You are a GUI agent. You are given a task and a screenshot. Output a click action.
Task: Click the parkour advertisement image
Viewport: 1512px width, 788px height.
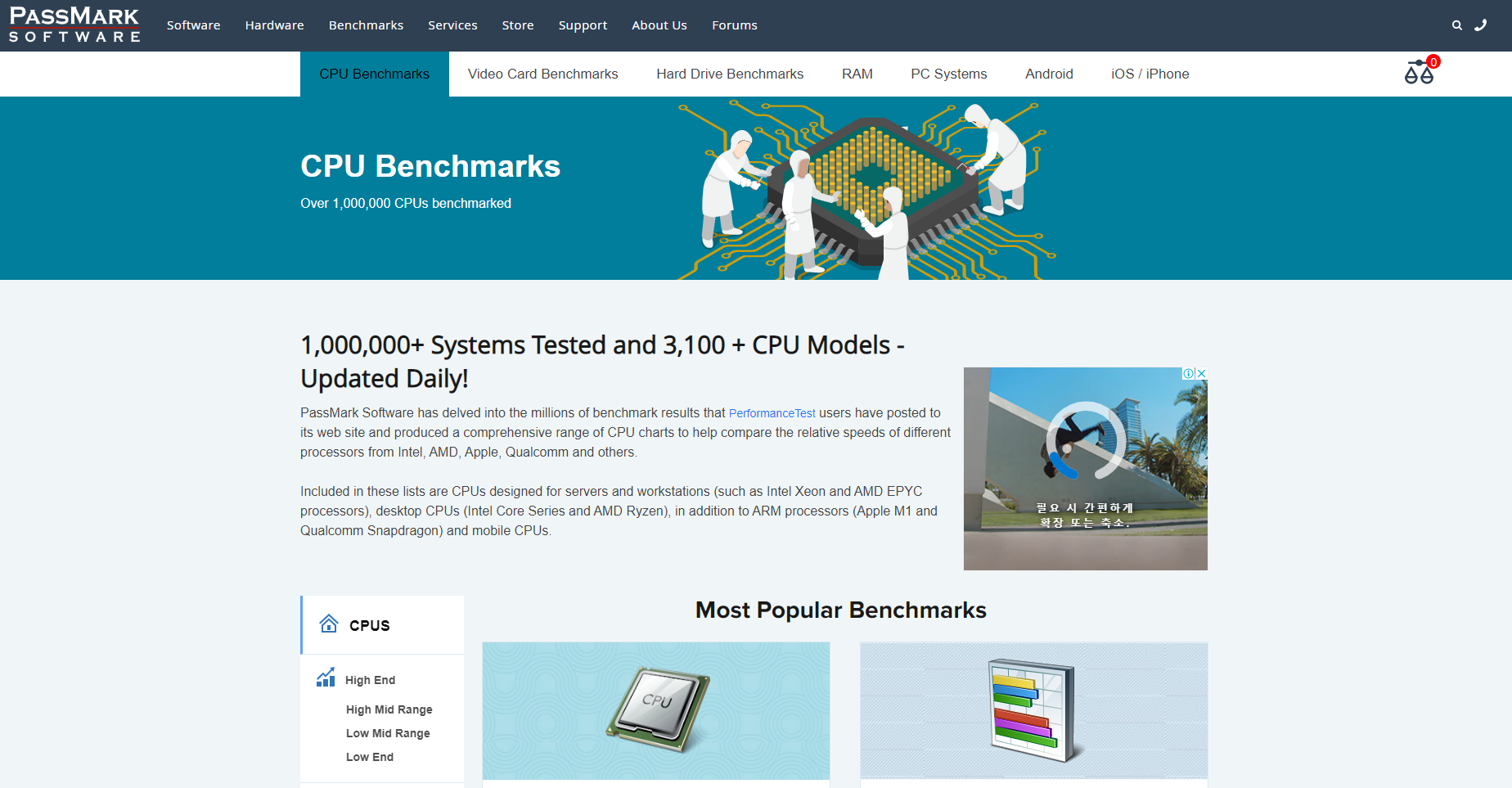pyautogui.click(x=1086, y=469)
